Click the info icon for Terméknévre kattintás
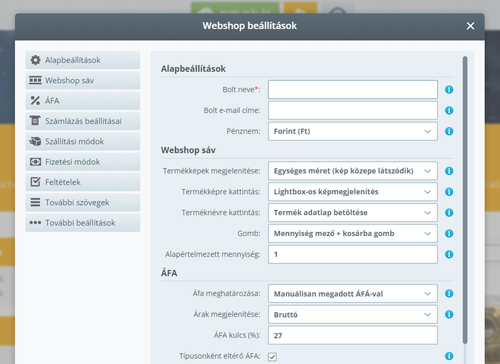The height and width of the screenshot is (364, 500). (449, 213)
